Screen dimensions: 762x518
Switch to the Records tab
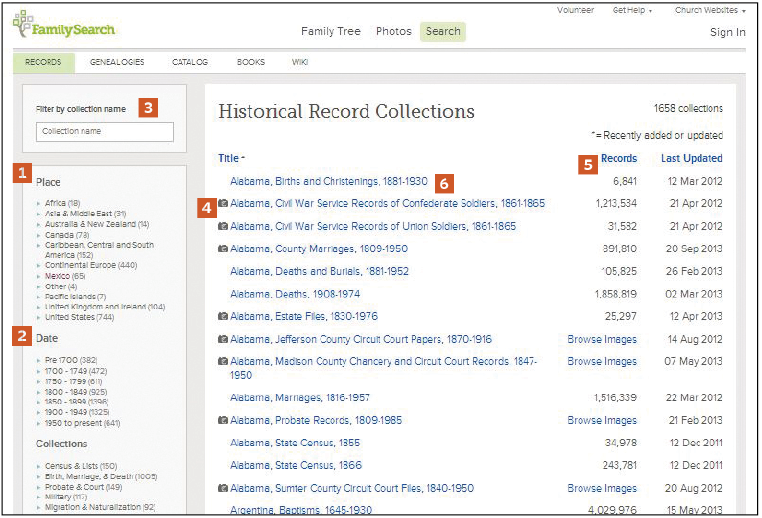43,63
